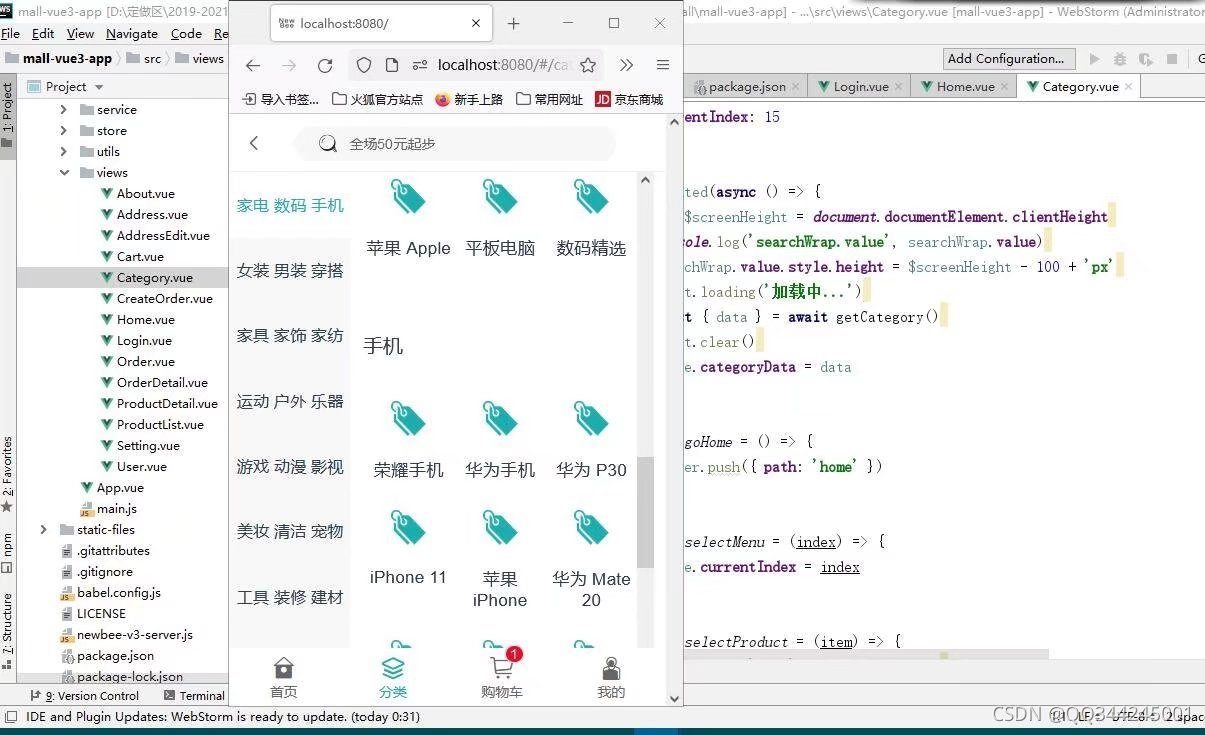The height and width of the screenshot is (735, 1205).
Task: Expand the utils folder
Action: tap(64, 152)
